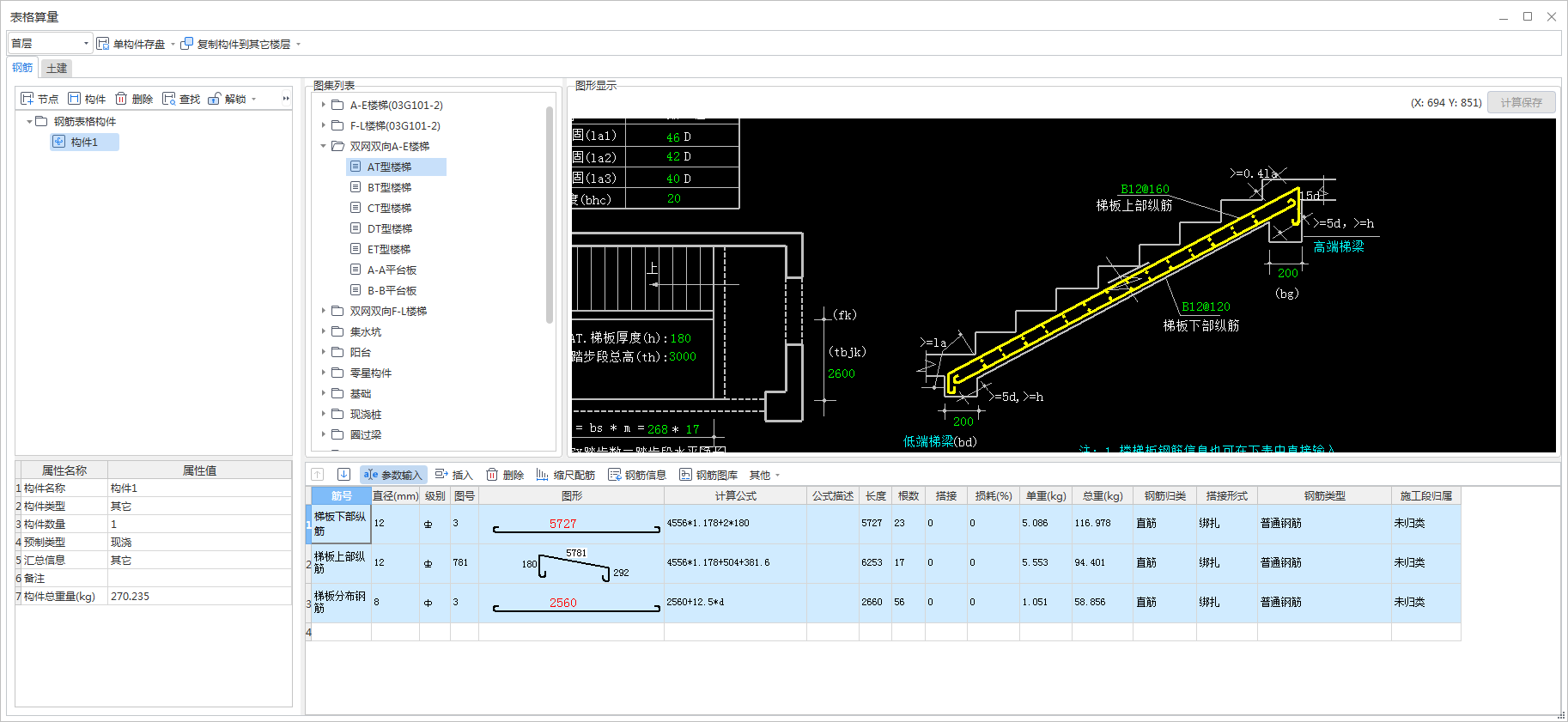Click the 构件 (component) add icon
The image size is (1568, 722).
point(75,99)
